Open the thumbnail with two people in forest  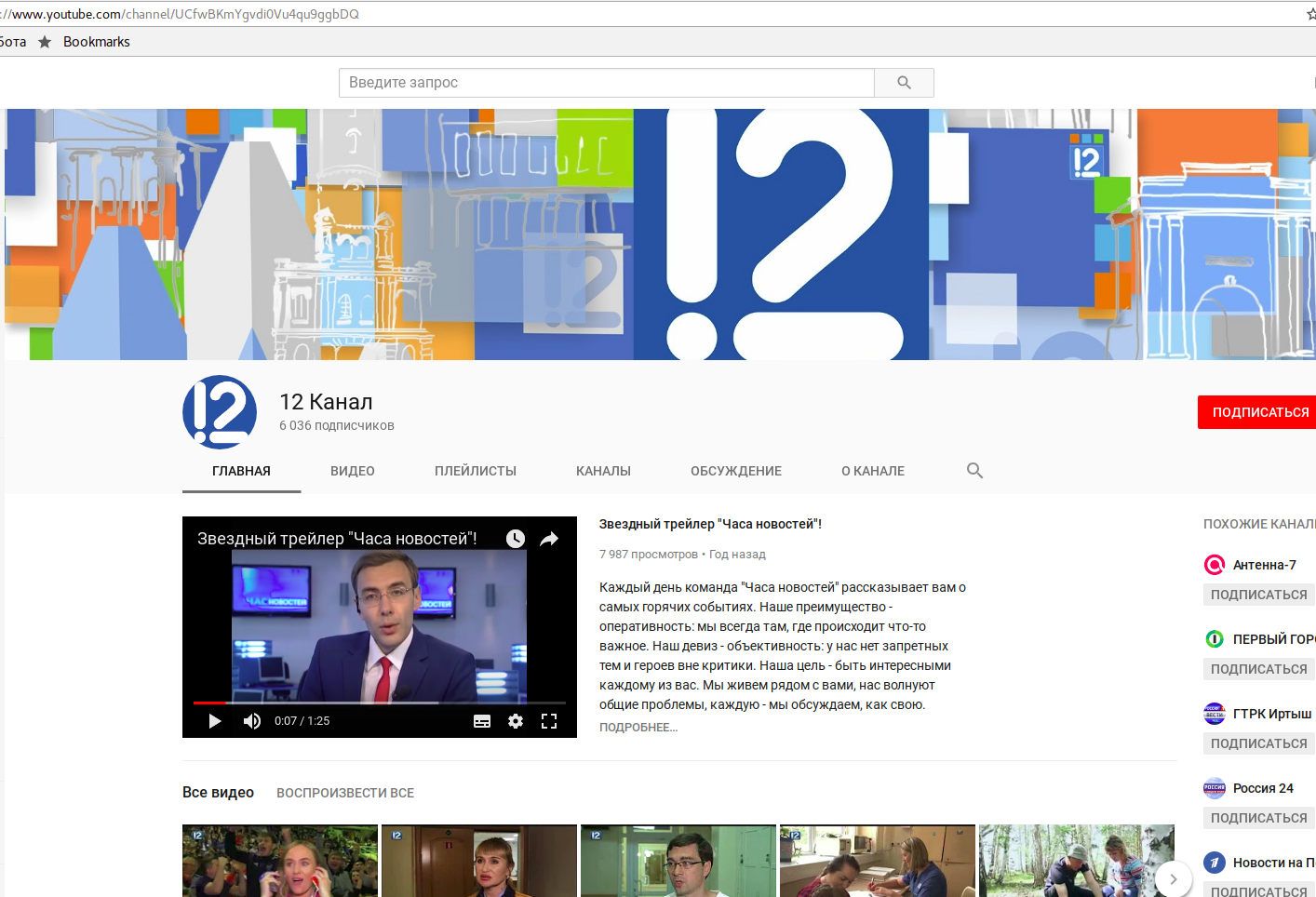[x=1077, y=861]
